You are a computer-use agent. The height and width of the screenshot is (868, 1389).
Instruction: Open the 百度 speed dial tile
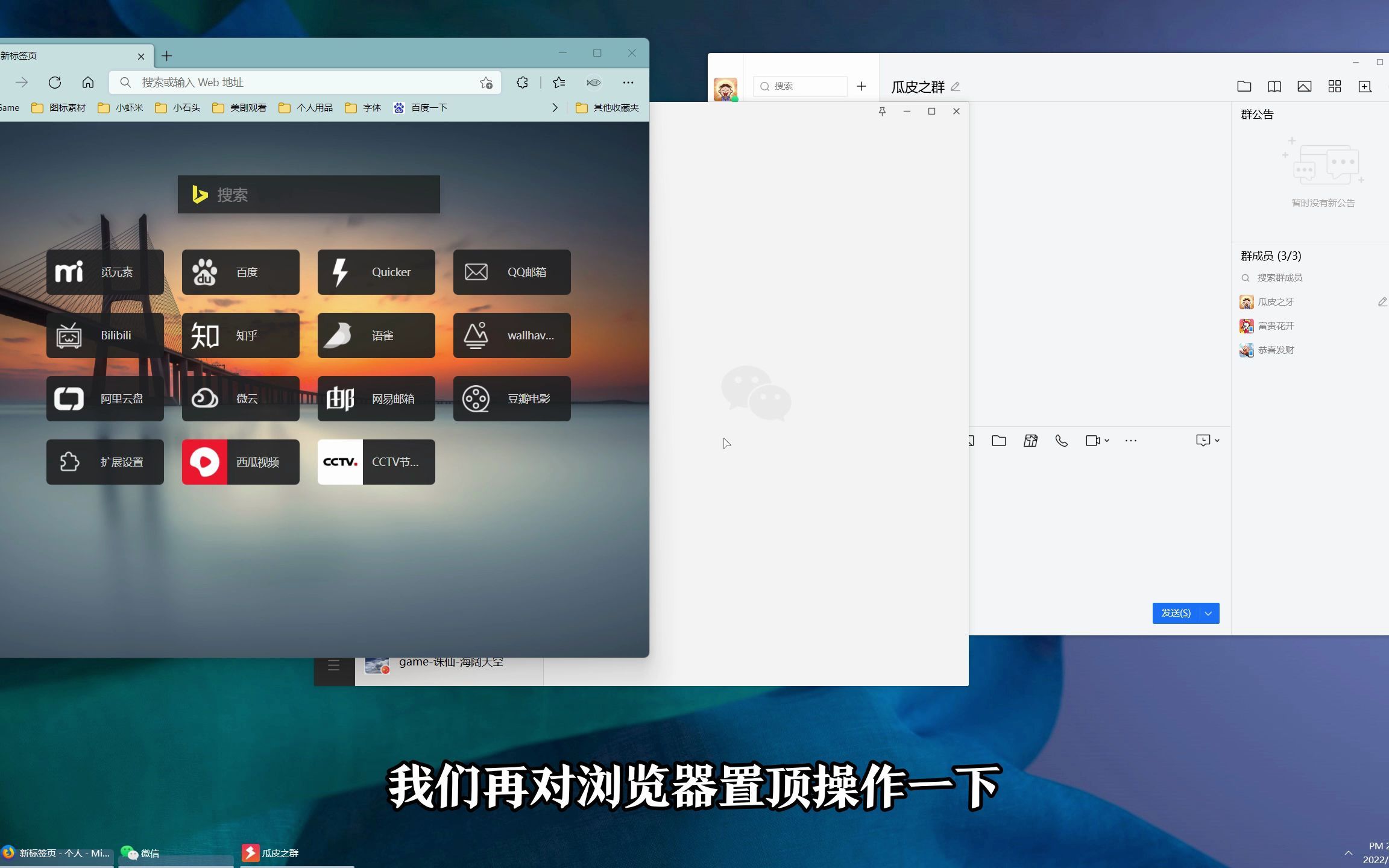pyautogui.click(x=241, y=272)
